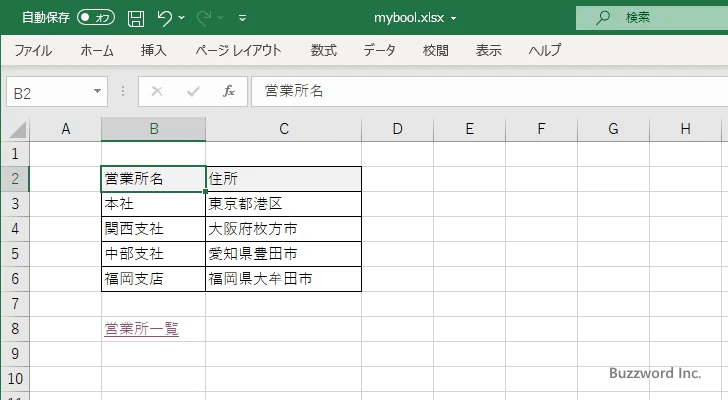Click the search magnifier icon

pyautogui.click(x=603, y=17)
